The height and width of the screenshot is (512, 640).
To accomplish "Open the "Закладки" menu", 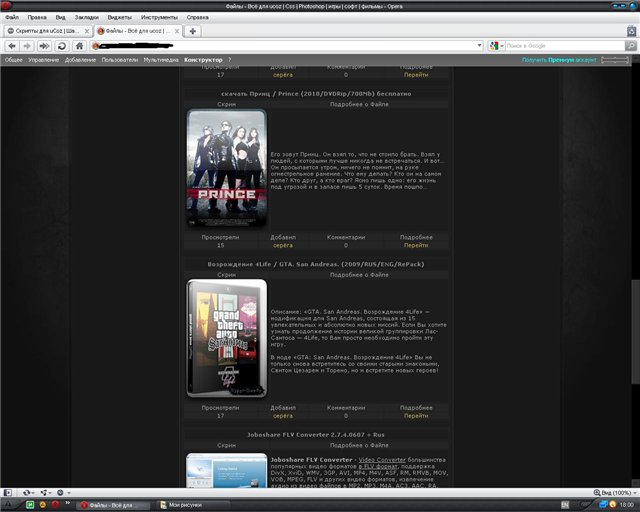I will point(87,17).
